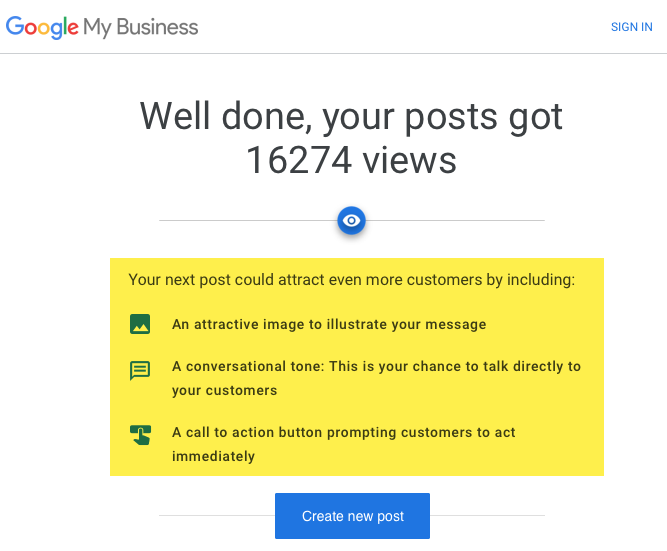Select the green image picture icon
Screen dimensions: 667x551
tap(140, 324)
